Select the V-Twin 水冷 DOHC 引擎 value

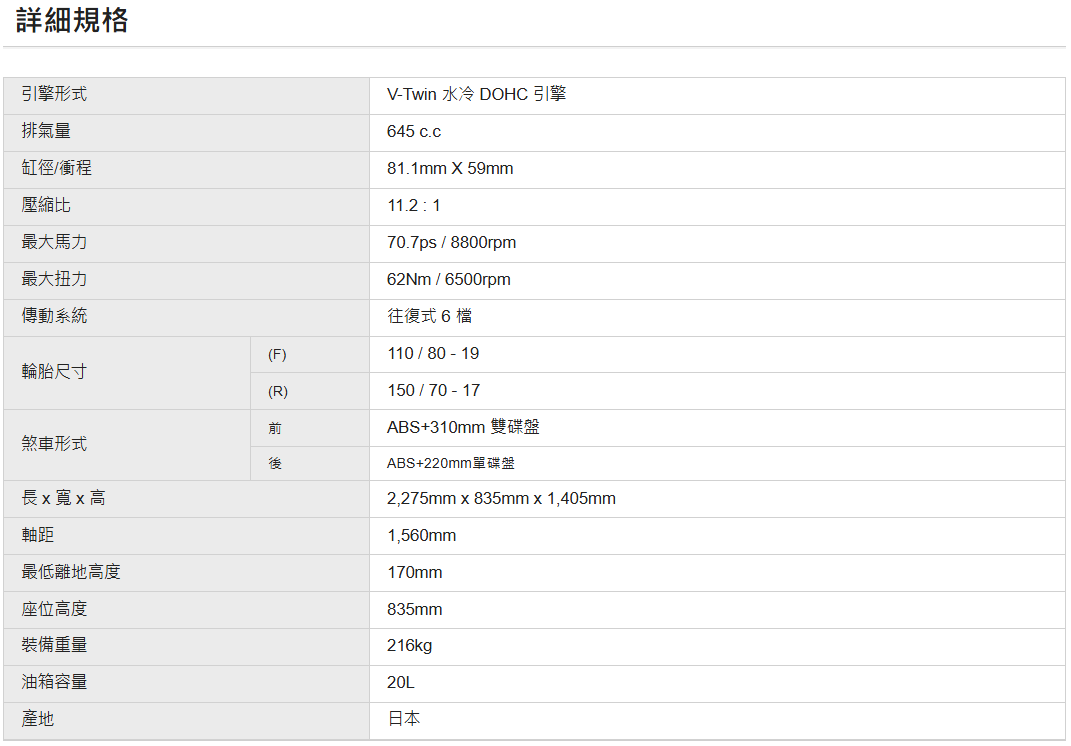(476, 94)
